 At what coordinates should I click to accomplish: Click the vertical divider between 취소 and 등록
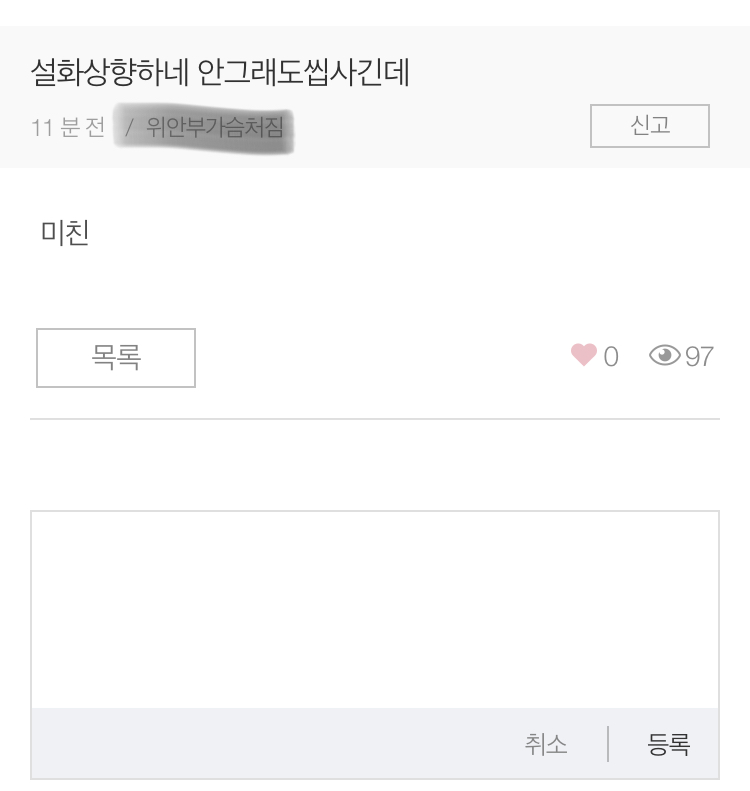tap(608, 744)
